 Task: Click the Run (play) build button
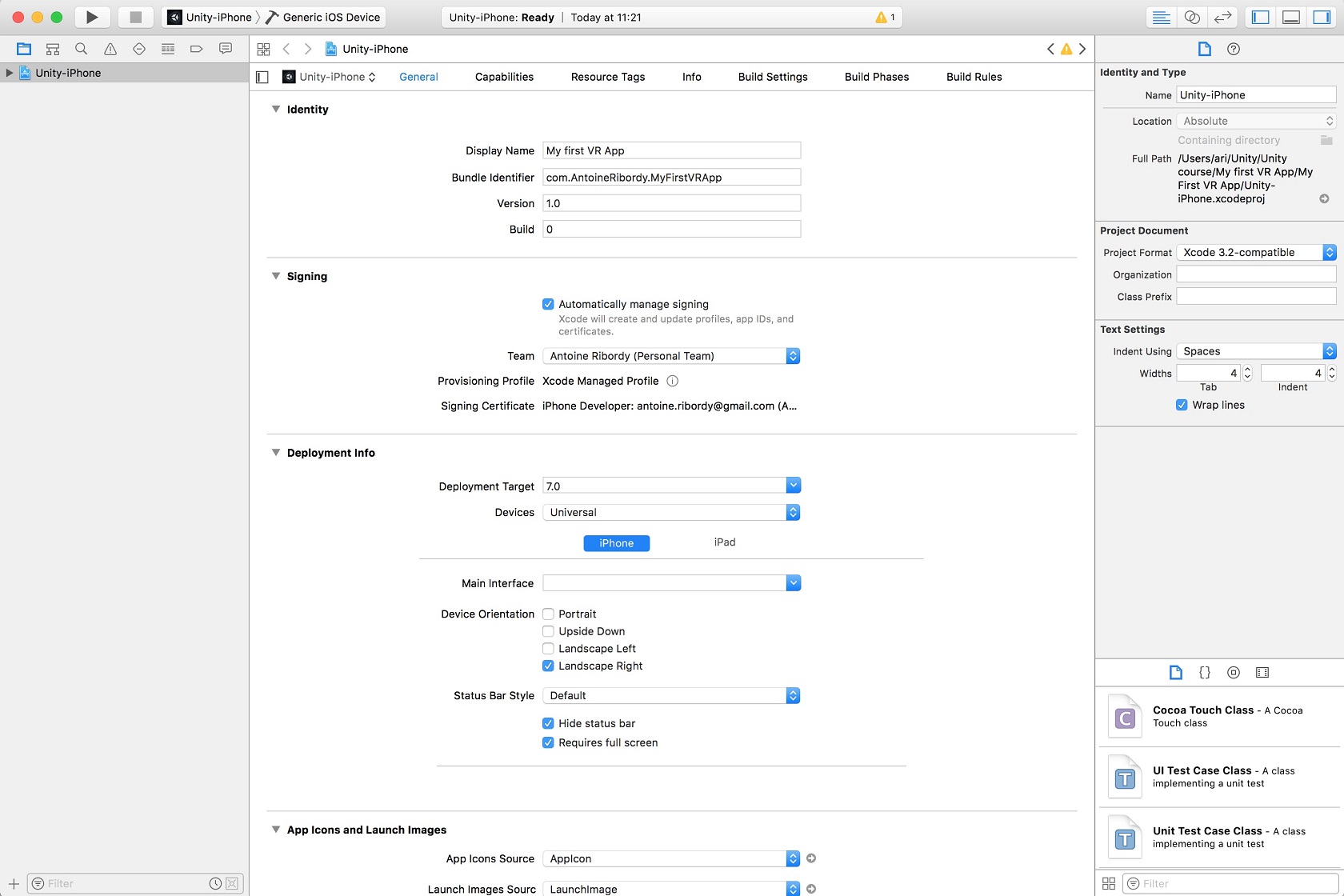point(92,17)
